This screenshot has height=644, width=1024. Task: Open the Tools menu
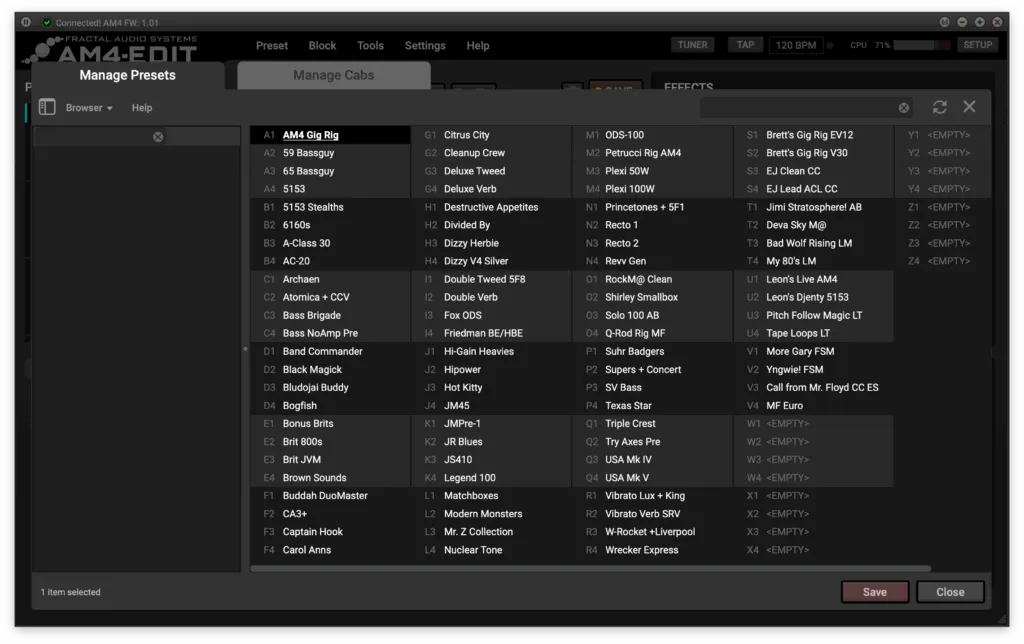(x=370, y=45)
